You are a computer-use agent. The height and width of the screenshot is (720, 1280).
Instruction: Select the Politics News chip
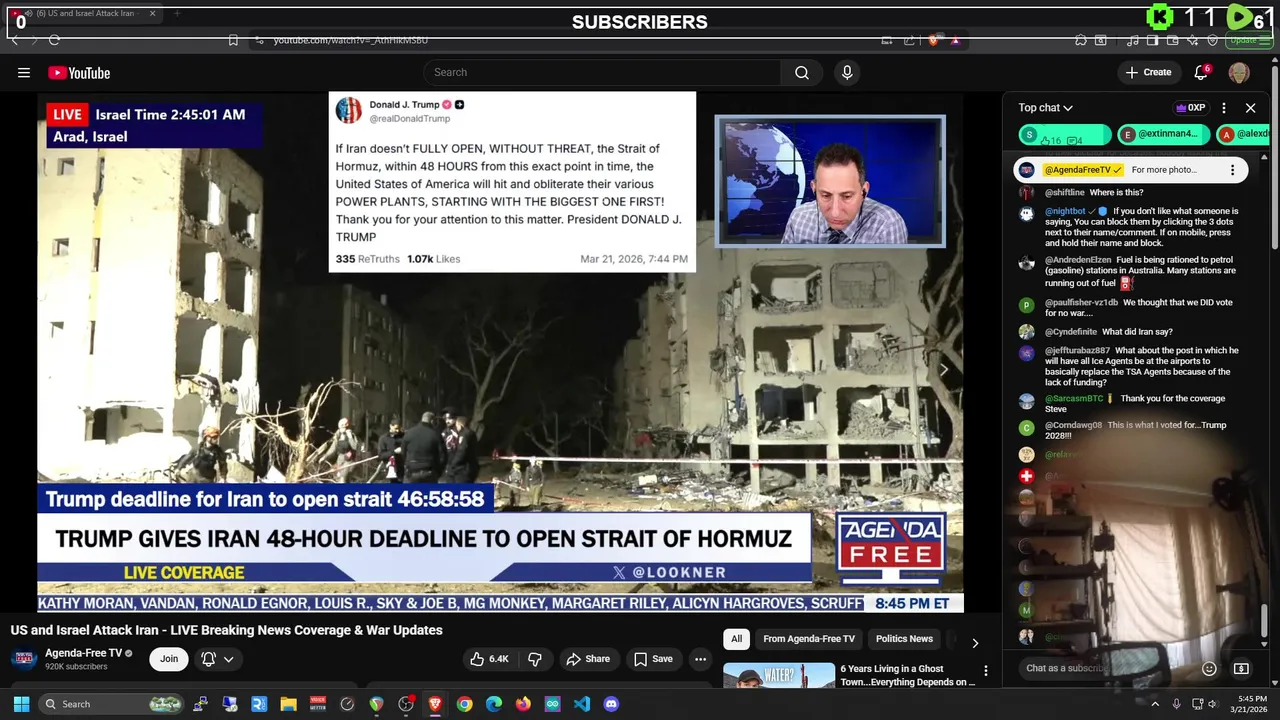coord(904,639)
